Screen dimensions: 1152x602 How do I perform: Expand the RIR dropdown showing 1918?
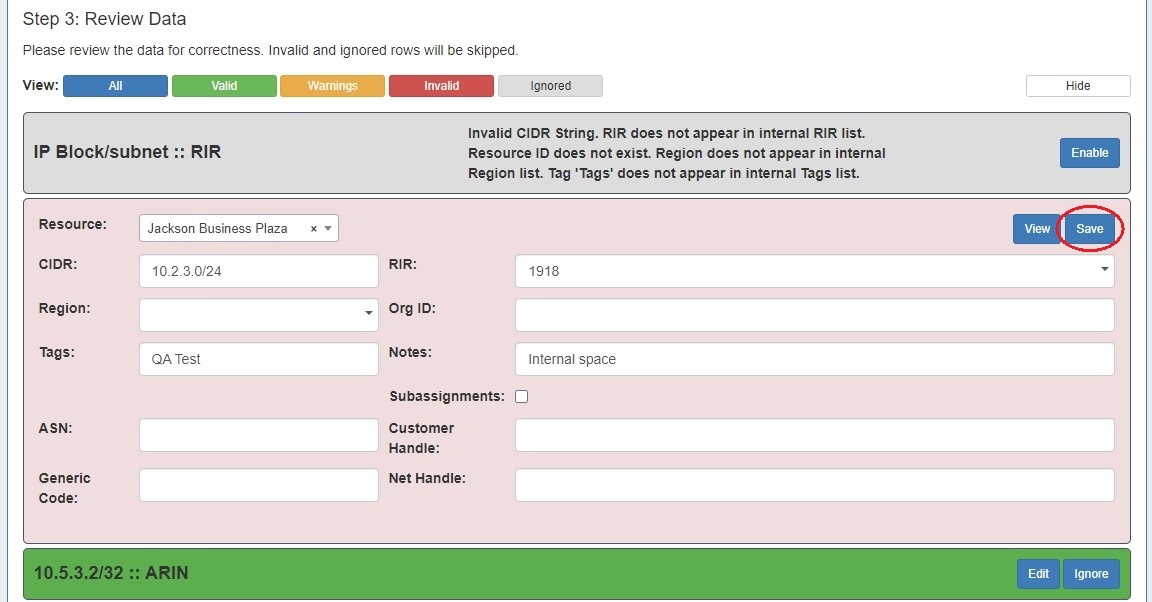click(x=1104, y=270)
